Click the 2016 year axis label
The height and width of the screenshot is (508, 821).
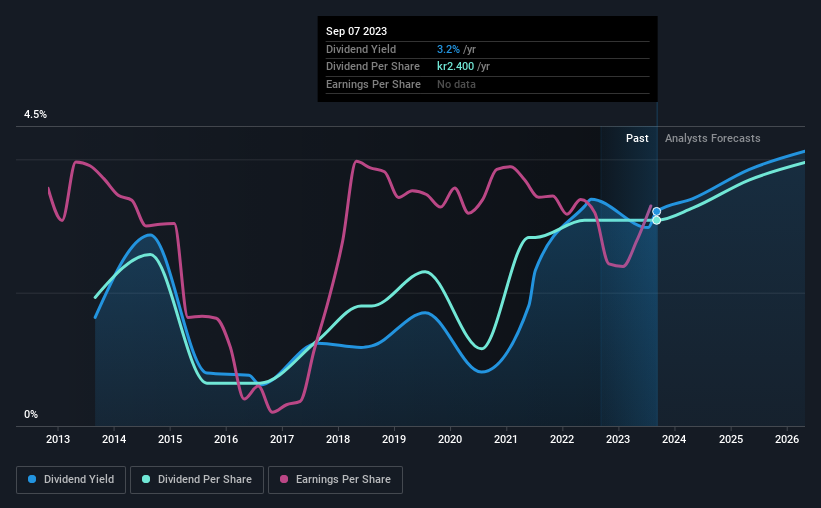(226, 439)
